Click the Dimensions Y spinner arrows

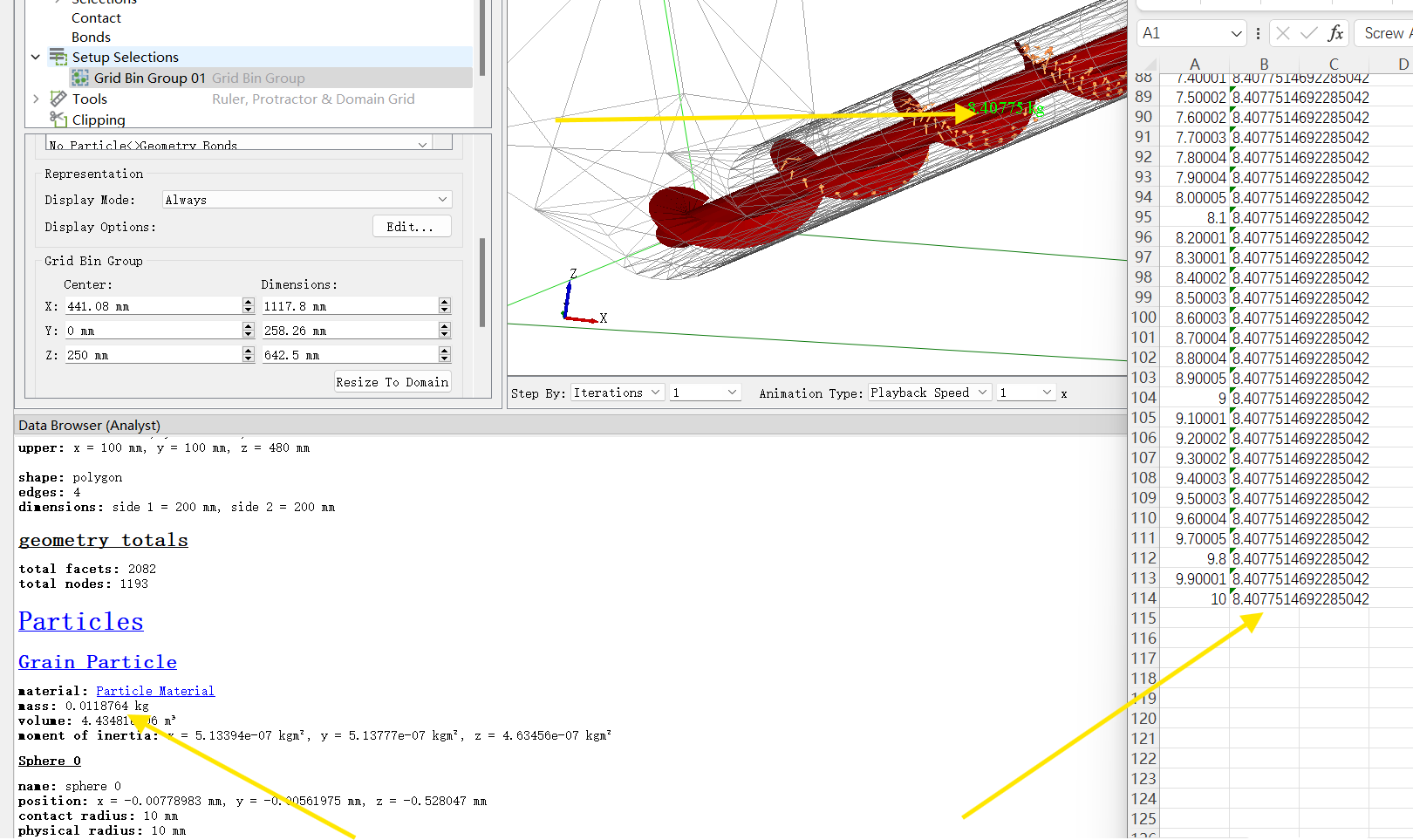445,331
